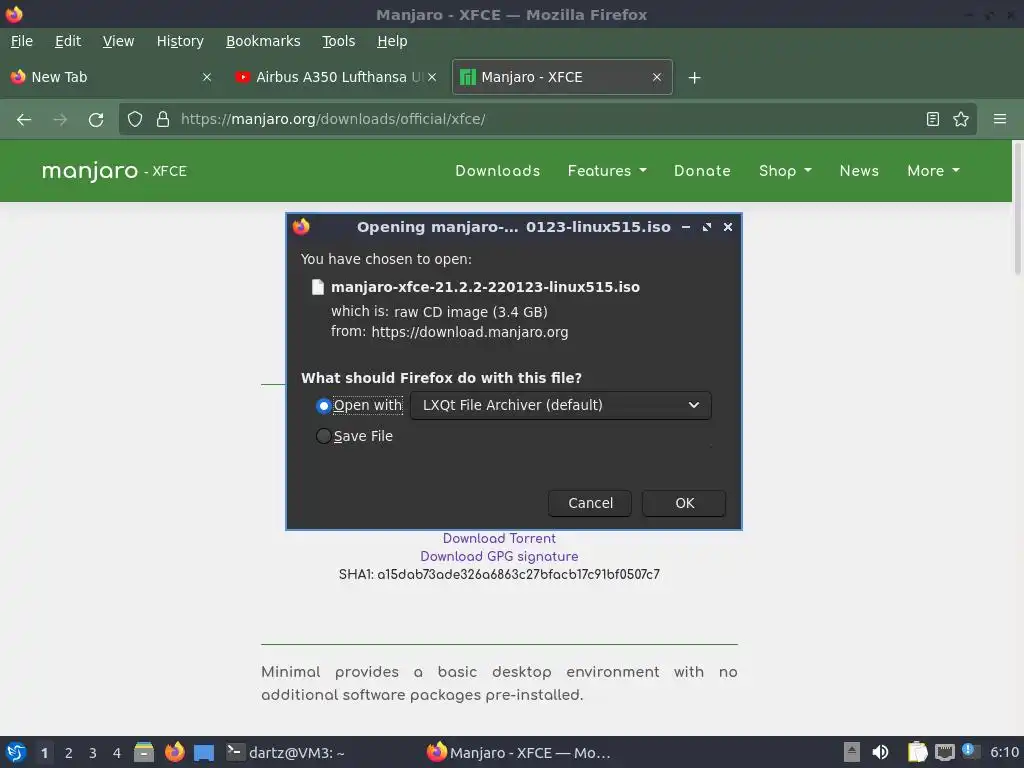The image size is (1024, 768).
Task: View site security padlock info
Action: 163,119
